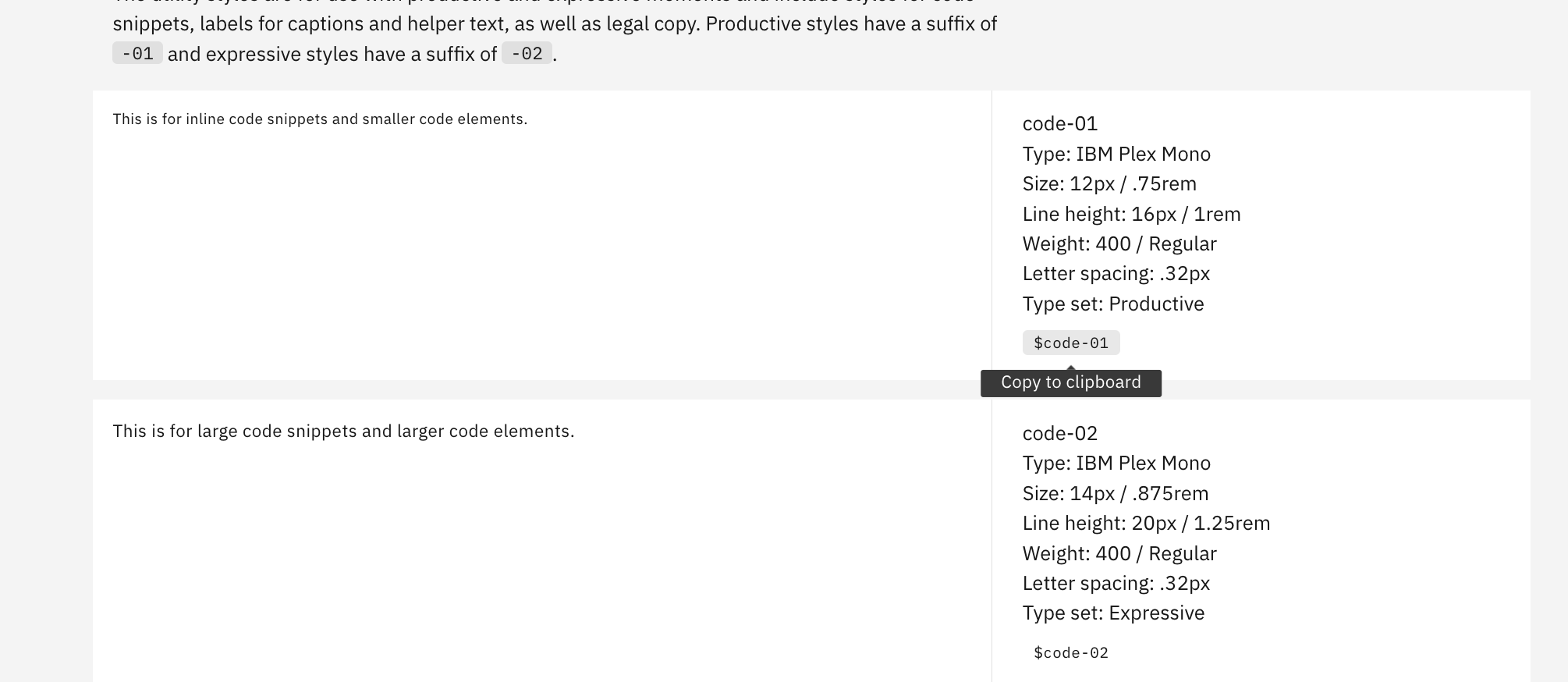1568x682 pixels.
Task: Click the $code-01 token to copy it
Action: (1070, 342)
